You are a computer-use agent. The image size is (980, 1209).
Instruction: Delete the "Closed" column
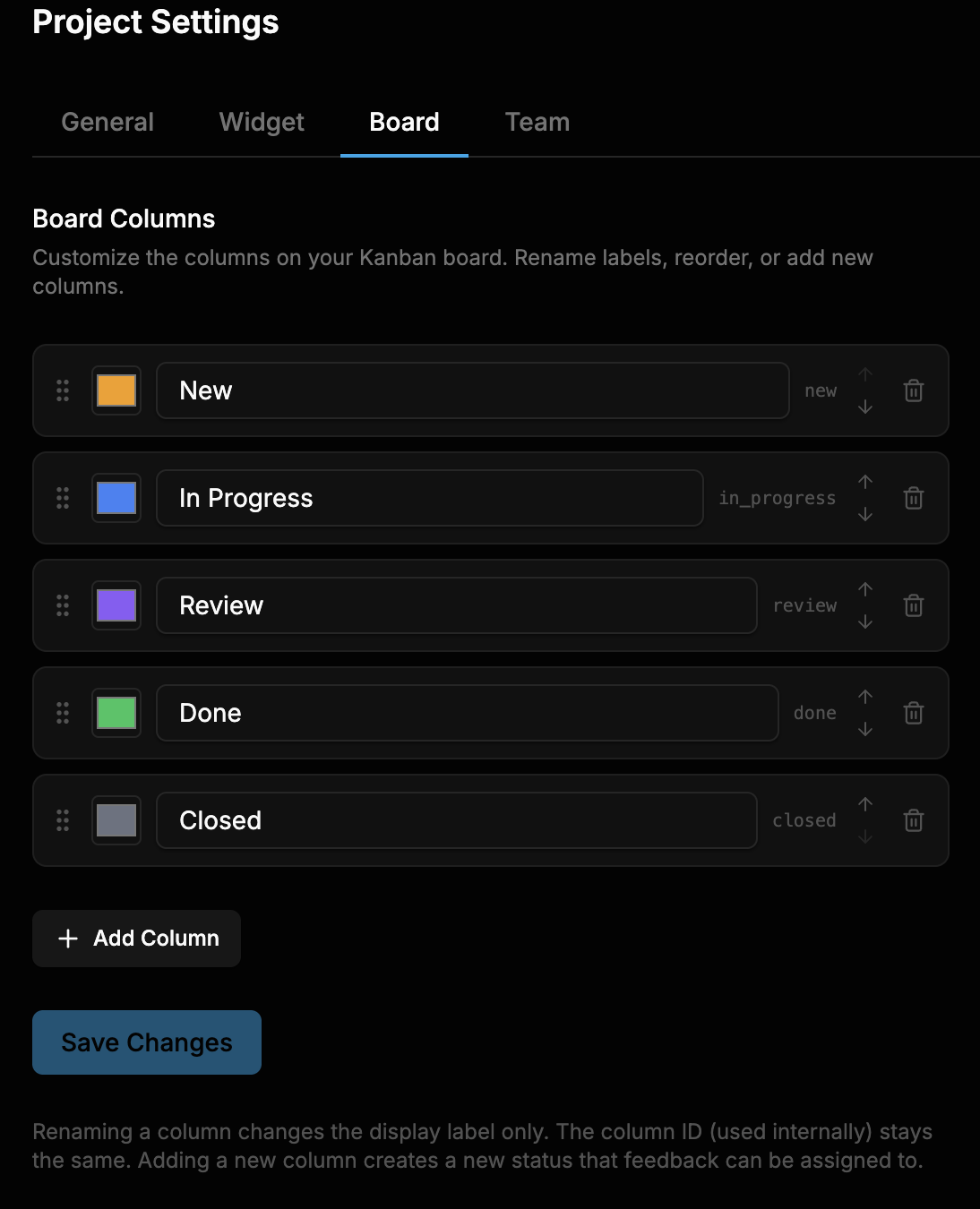click(x=913, y=819)
